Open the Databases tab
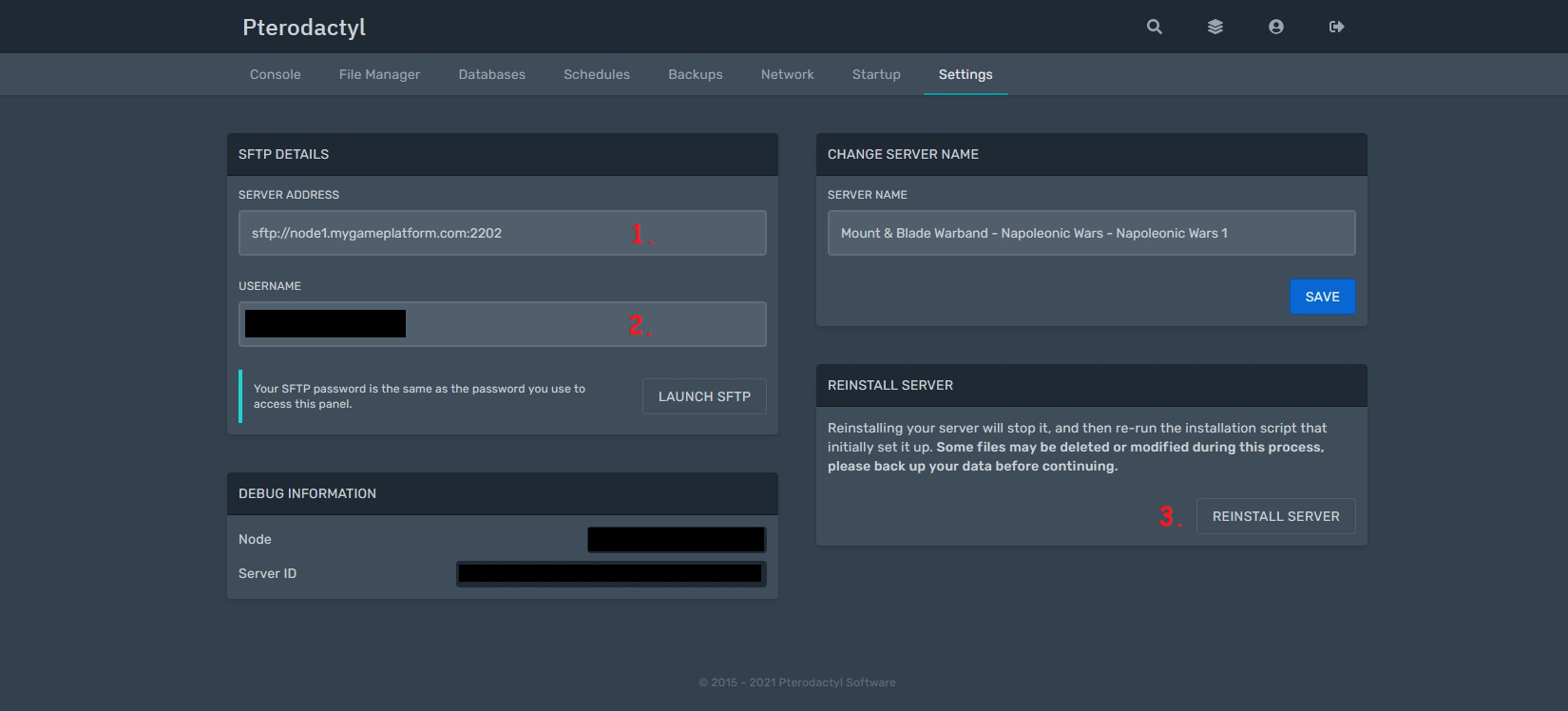The height and width of the screenshot is (711, 1568). click(x=491, y=74)
